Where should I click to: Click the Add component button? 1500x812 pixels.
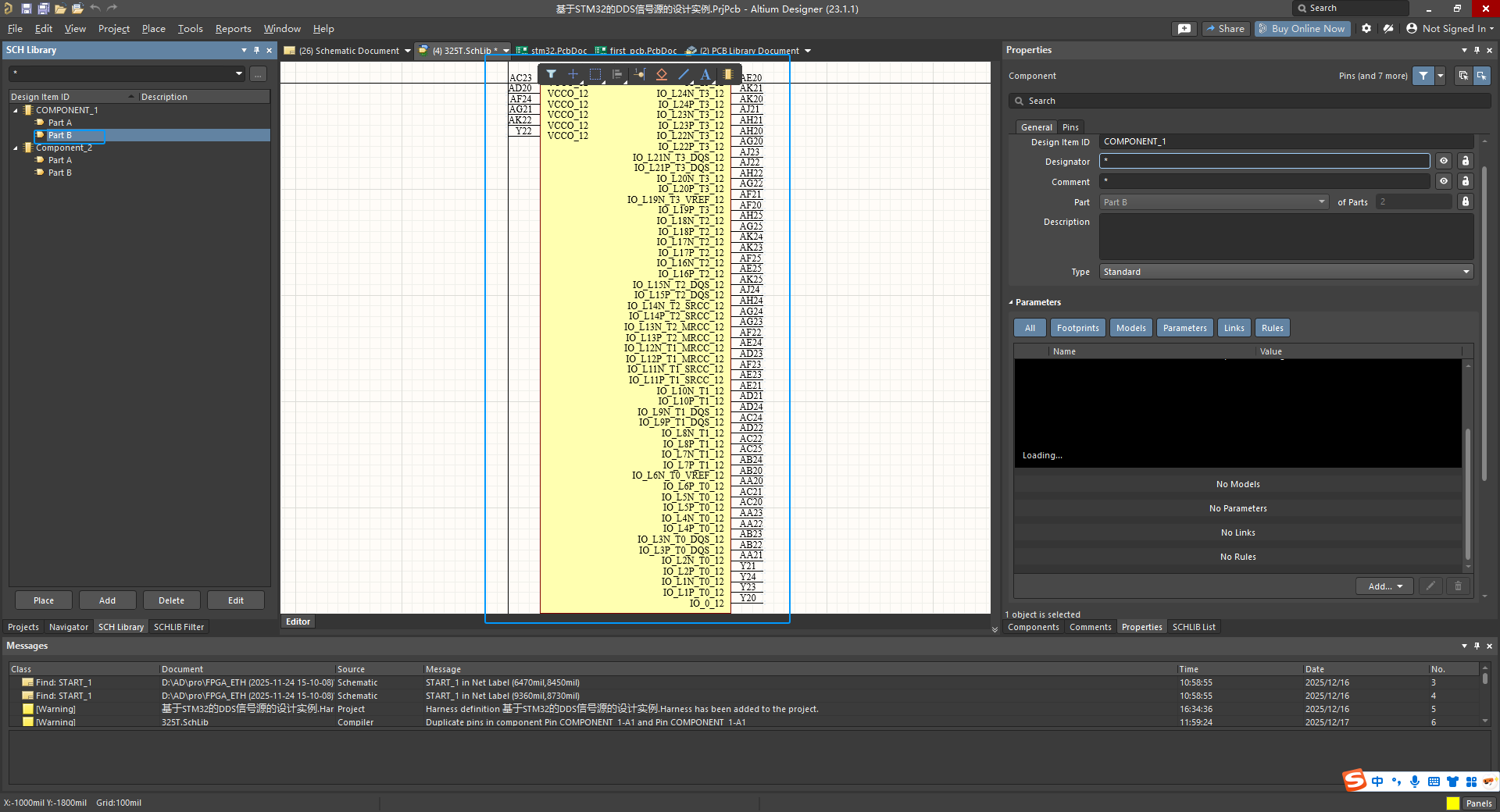tap(108, 600)
